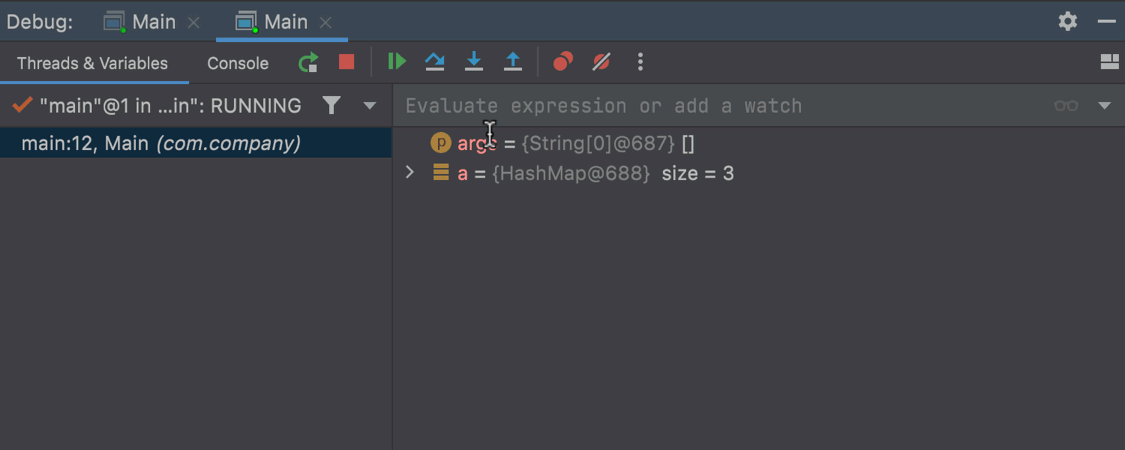1125x450 pixels.
Task: Switch to the Console tab
Action: pos(238,63)
